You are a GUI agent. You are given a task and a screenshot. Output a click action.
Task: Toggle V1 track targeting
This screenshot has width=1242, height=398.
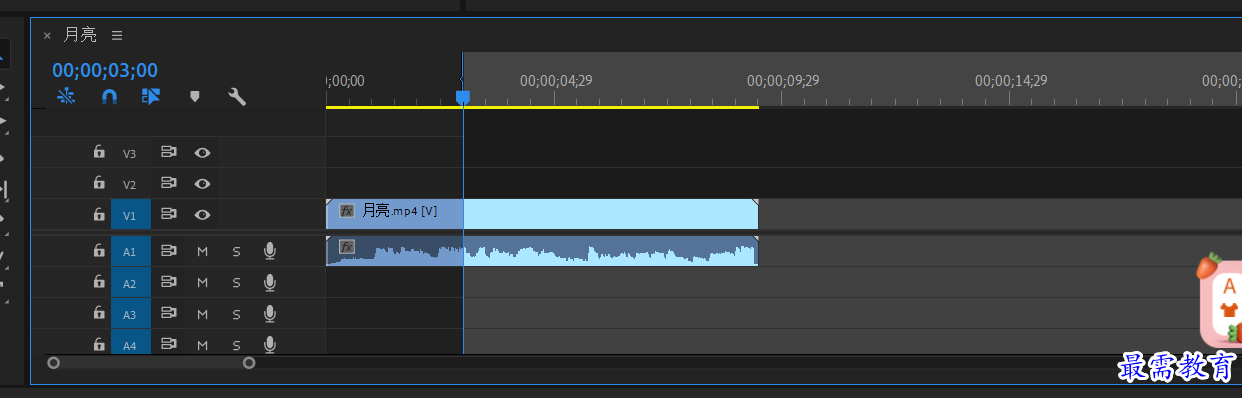tap(130, 214)
